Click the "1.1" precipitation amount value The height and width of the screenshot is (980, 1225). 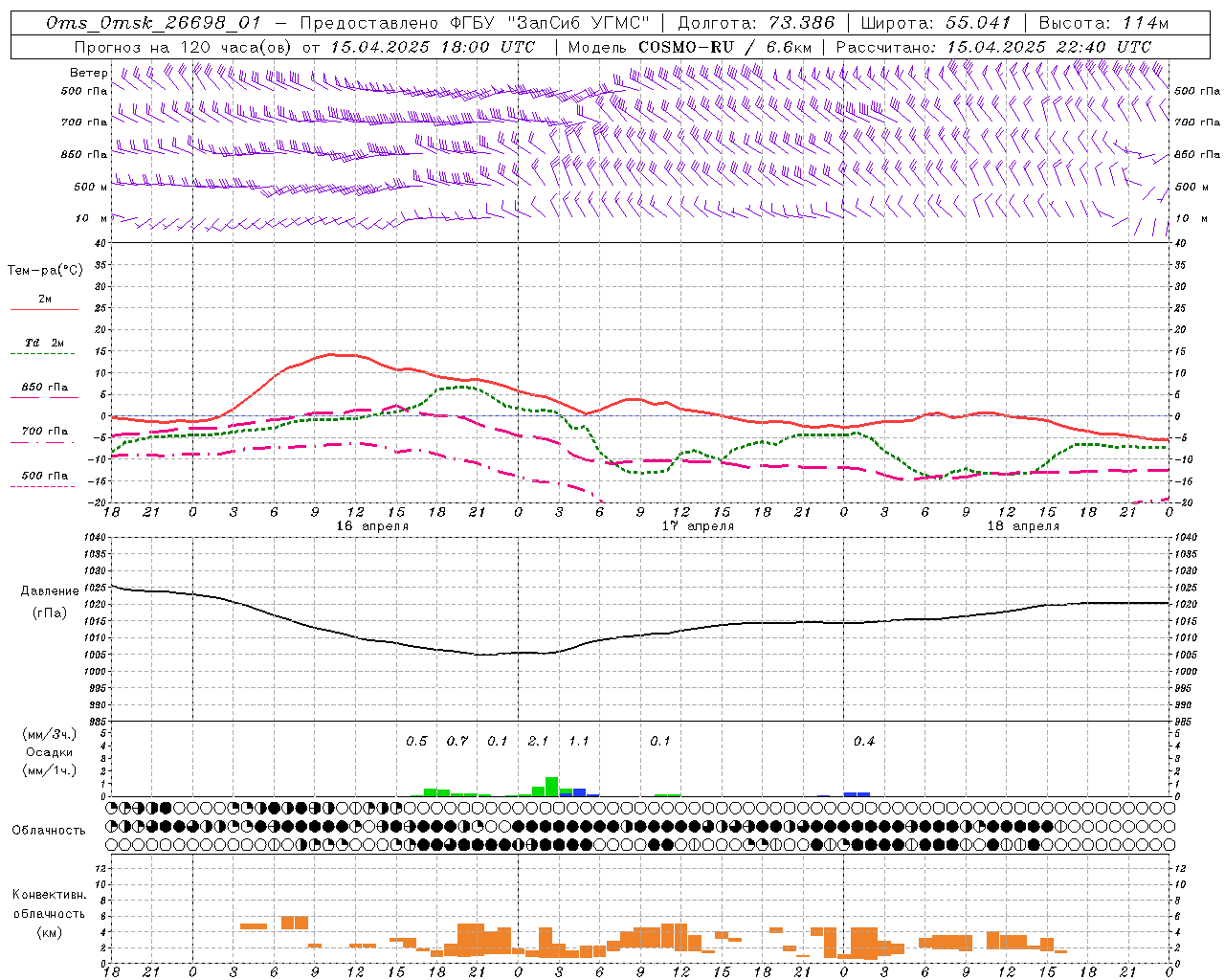[579, 742]
